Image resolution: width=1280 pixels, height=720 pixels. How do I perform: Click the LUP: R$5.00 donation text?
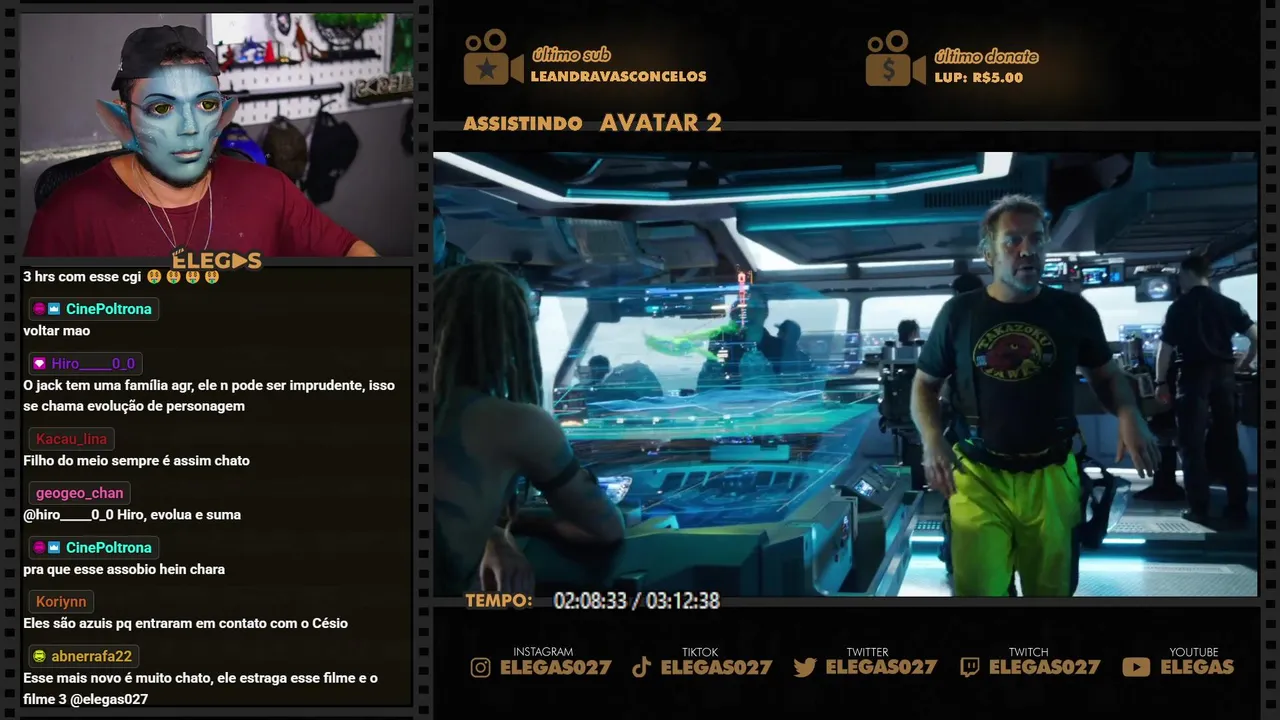pyautogui.click(x=979, y=78)
